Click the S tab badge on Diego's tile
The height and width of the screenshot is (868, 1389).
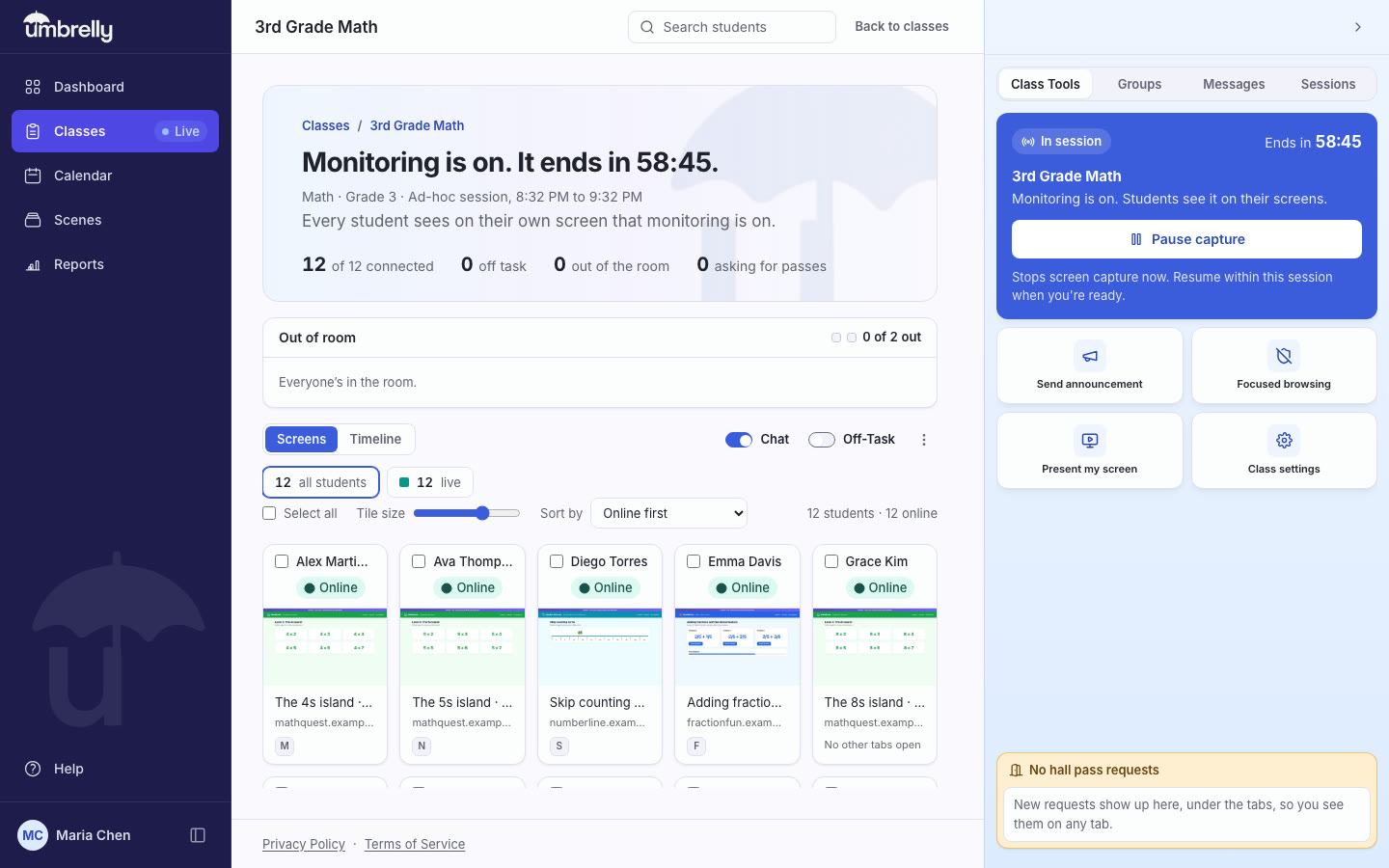pos(559,746)
